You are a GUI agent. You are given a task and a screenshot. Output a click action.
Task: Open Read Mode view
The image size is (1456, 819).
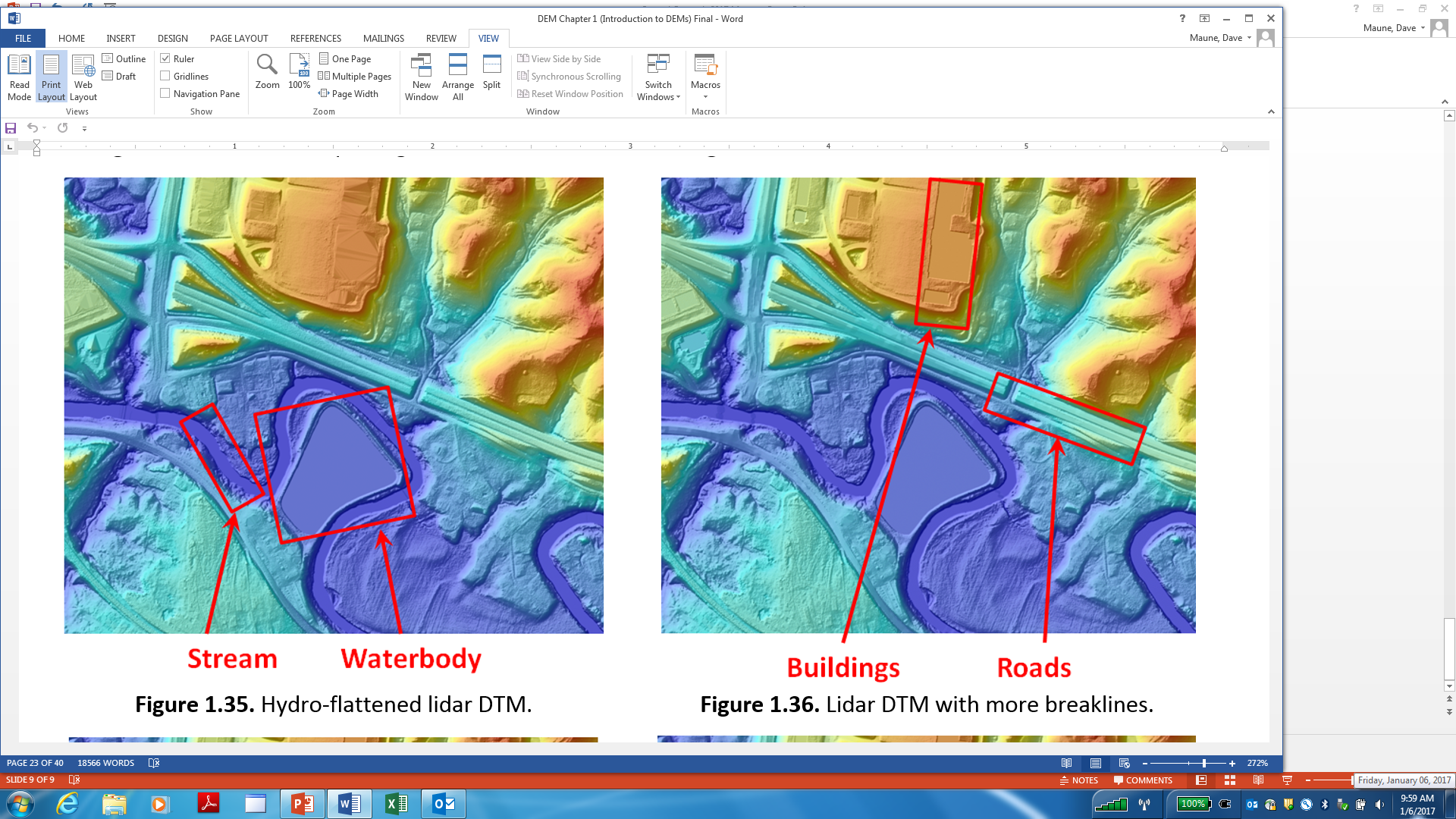[x=19, y=77]
